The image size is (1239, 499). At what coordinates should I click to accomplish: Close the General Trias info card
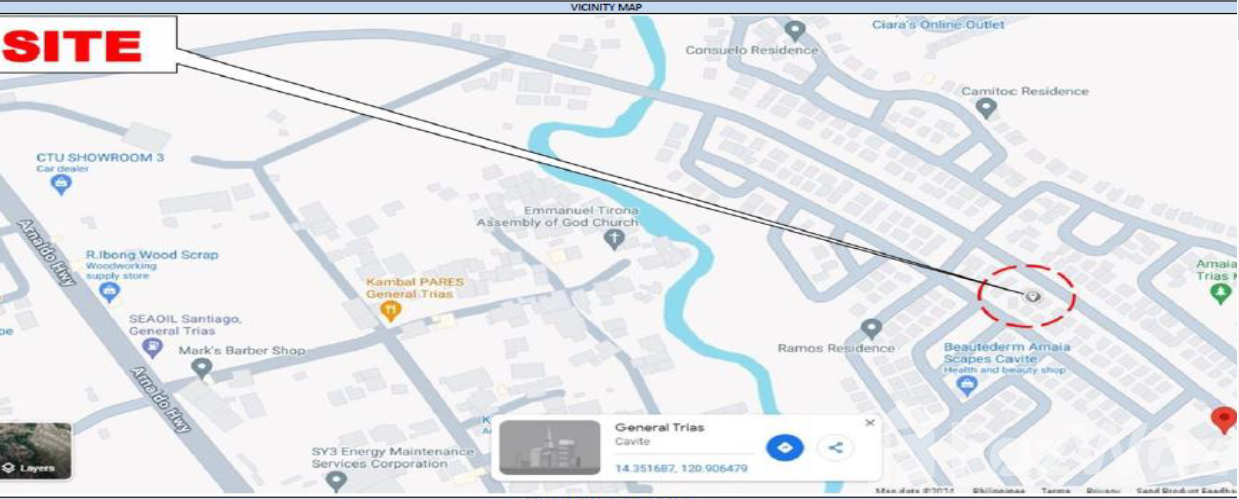[x=869, y=423]
